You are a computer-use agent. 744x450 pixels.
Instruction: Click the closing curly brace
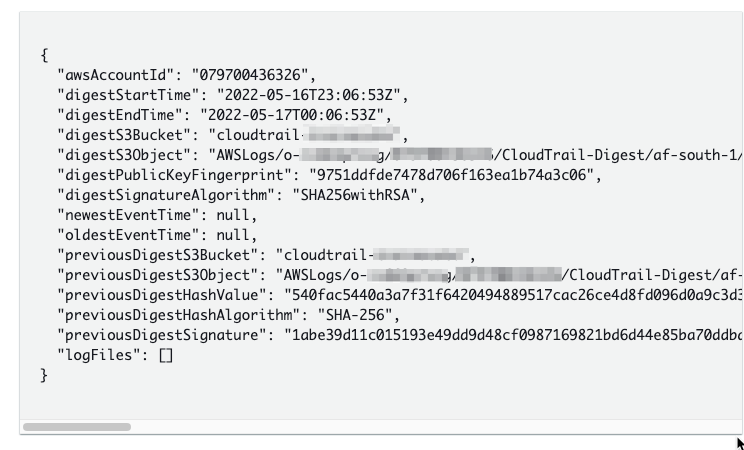pyautogui.click(x=44, y=375)
